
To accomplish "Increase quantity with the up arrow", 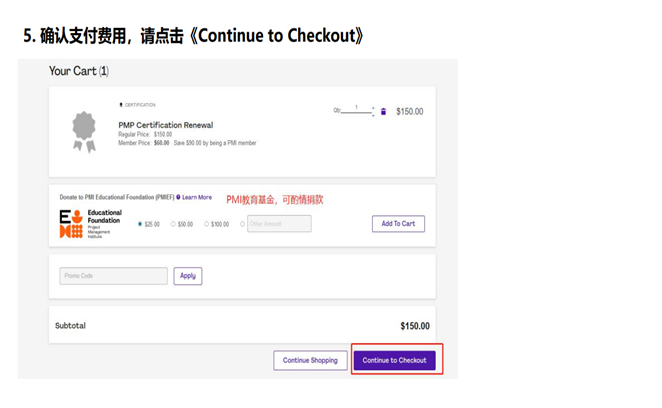I will click(x=373, y=108).
